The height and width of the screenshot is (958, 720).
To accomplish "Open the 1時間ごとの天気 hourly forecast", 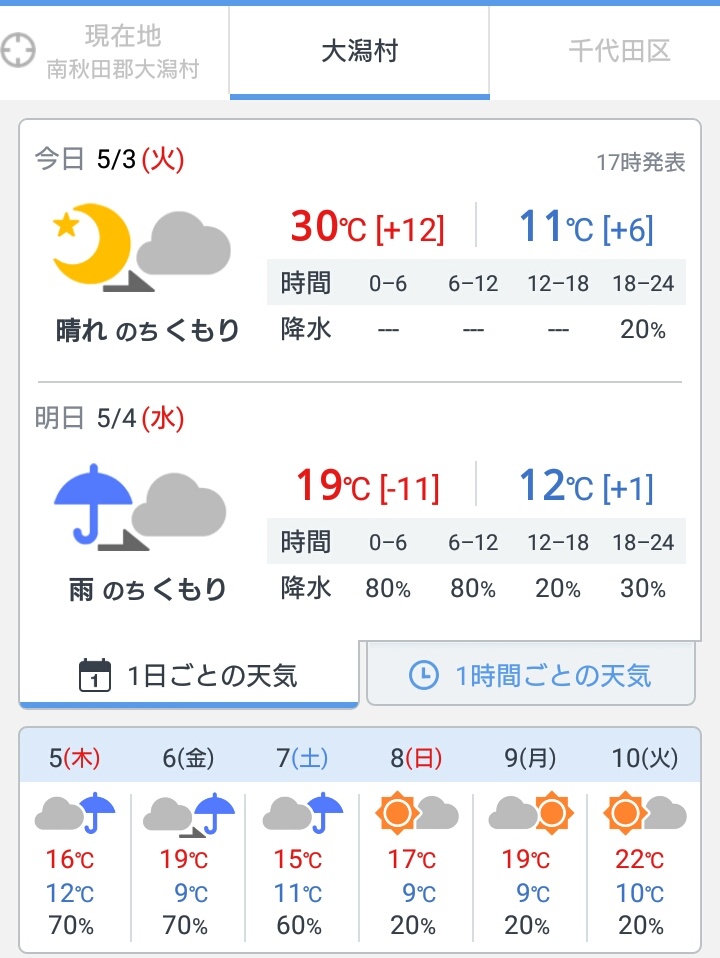I will point(531,675).
